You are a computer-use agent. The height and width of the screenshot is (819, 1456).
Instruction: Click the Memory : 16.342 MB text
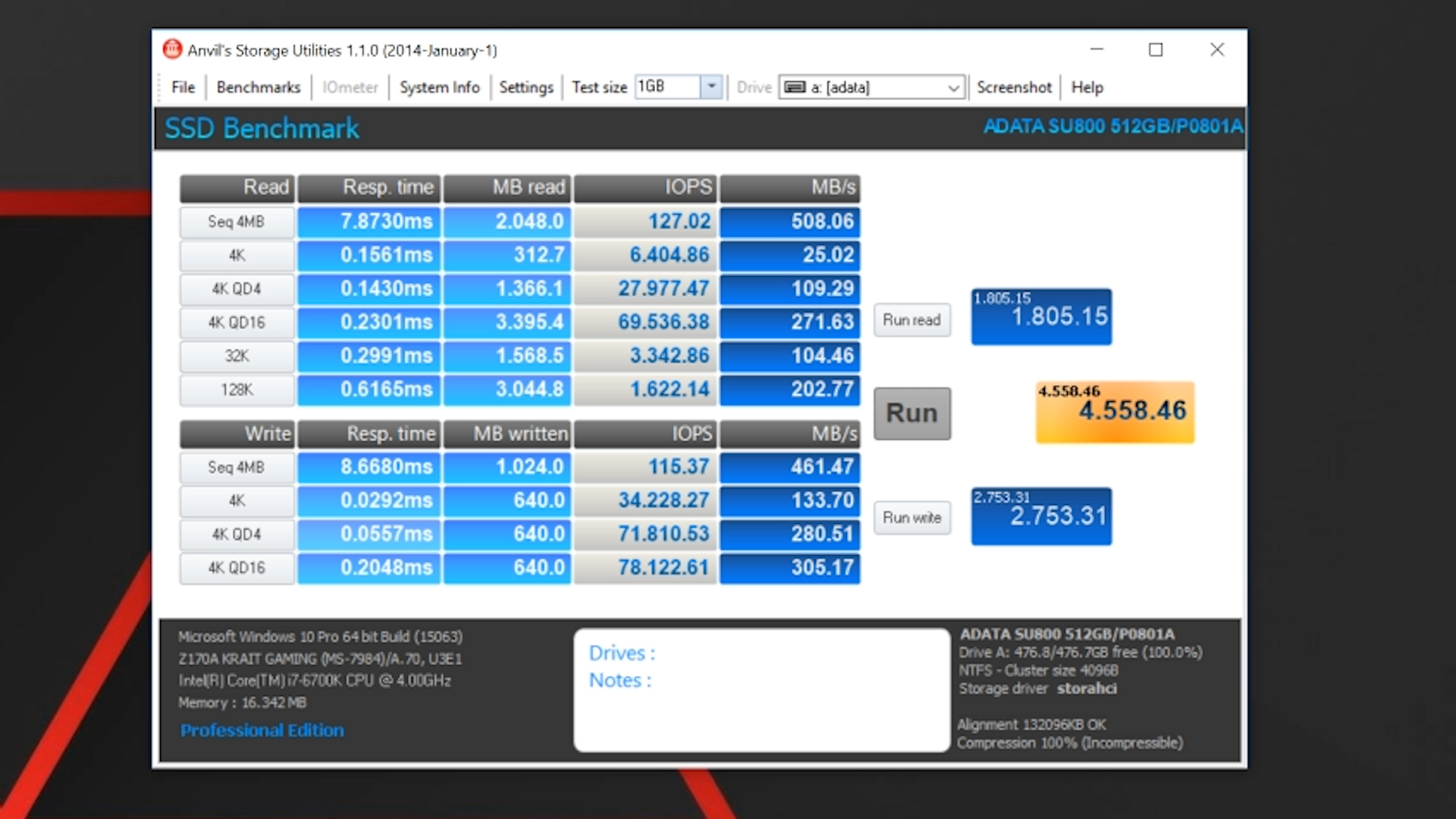pos(243,703)
